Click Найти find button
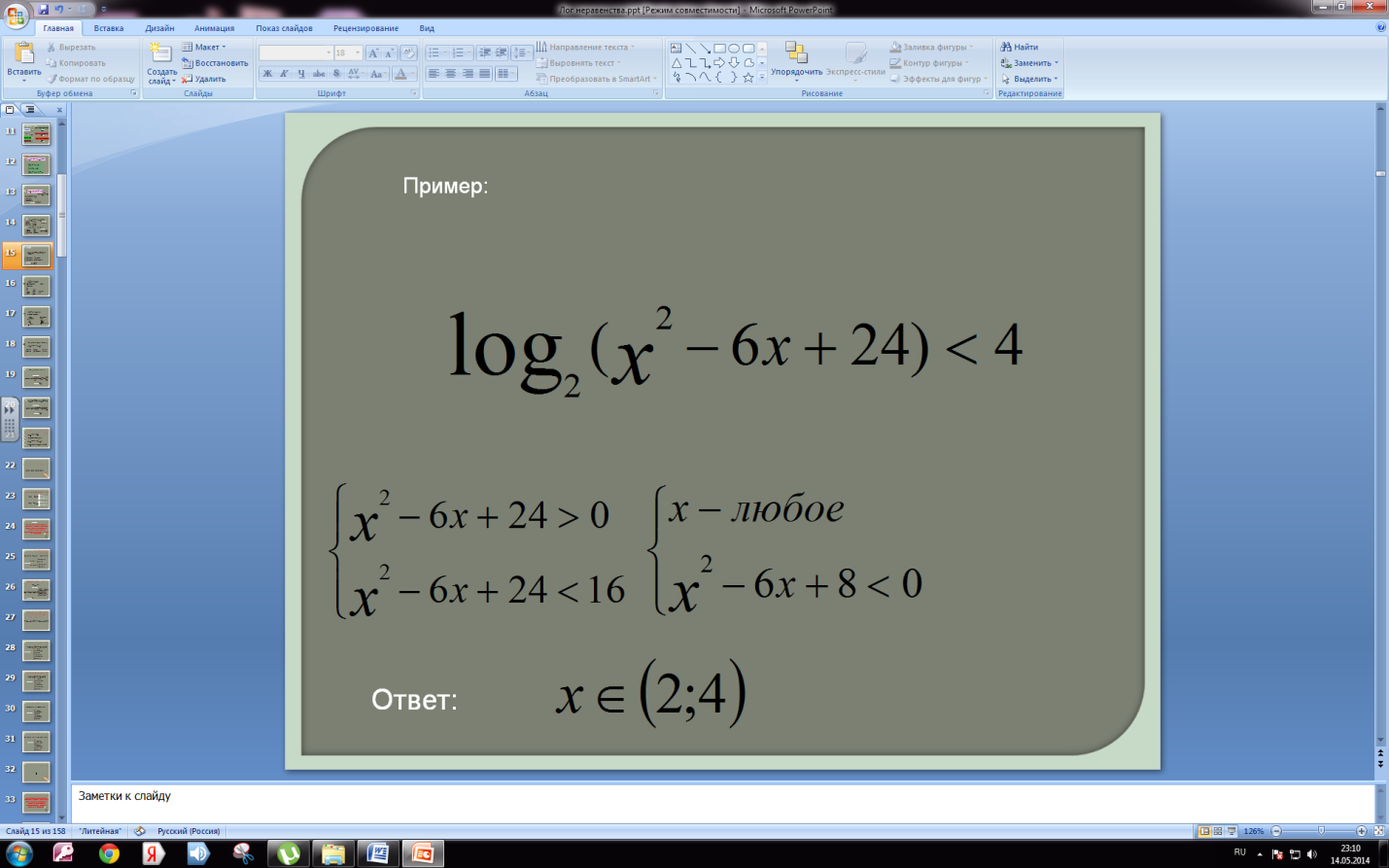 tap(1020, 47)
